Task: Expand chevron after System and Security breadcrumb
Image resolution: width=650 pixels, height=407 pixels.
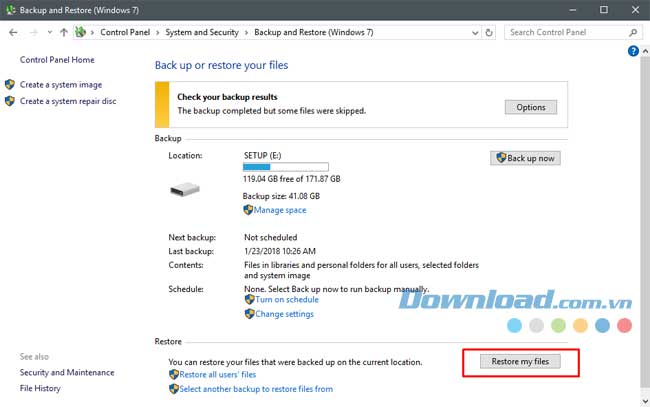Action: [x=246, y=33]
